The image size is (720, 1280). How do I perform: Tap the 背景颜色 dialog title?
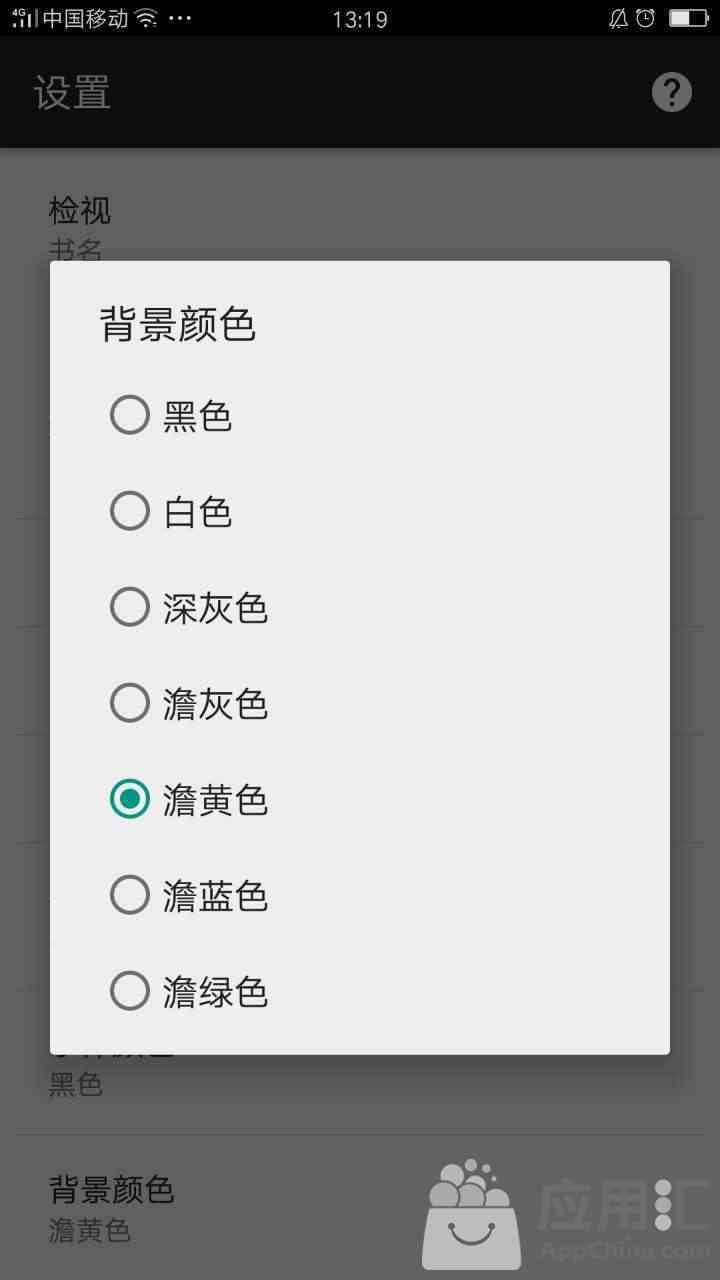pyautogui.click(x=178, y=325)
